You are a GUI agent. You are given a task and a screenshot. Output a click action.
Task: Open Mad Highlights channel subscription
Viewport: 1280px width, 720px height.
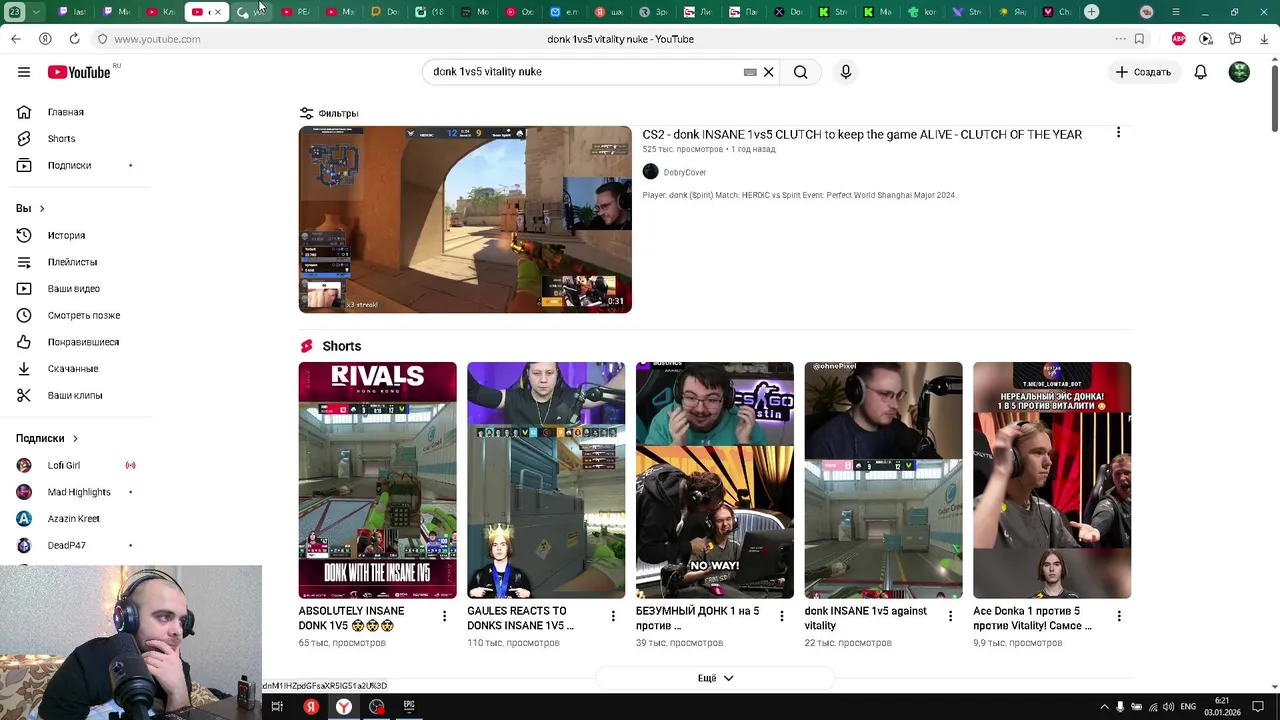point(79,492)
